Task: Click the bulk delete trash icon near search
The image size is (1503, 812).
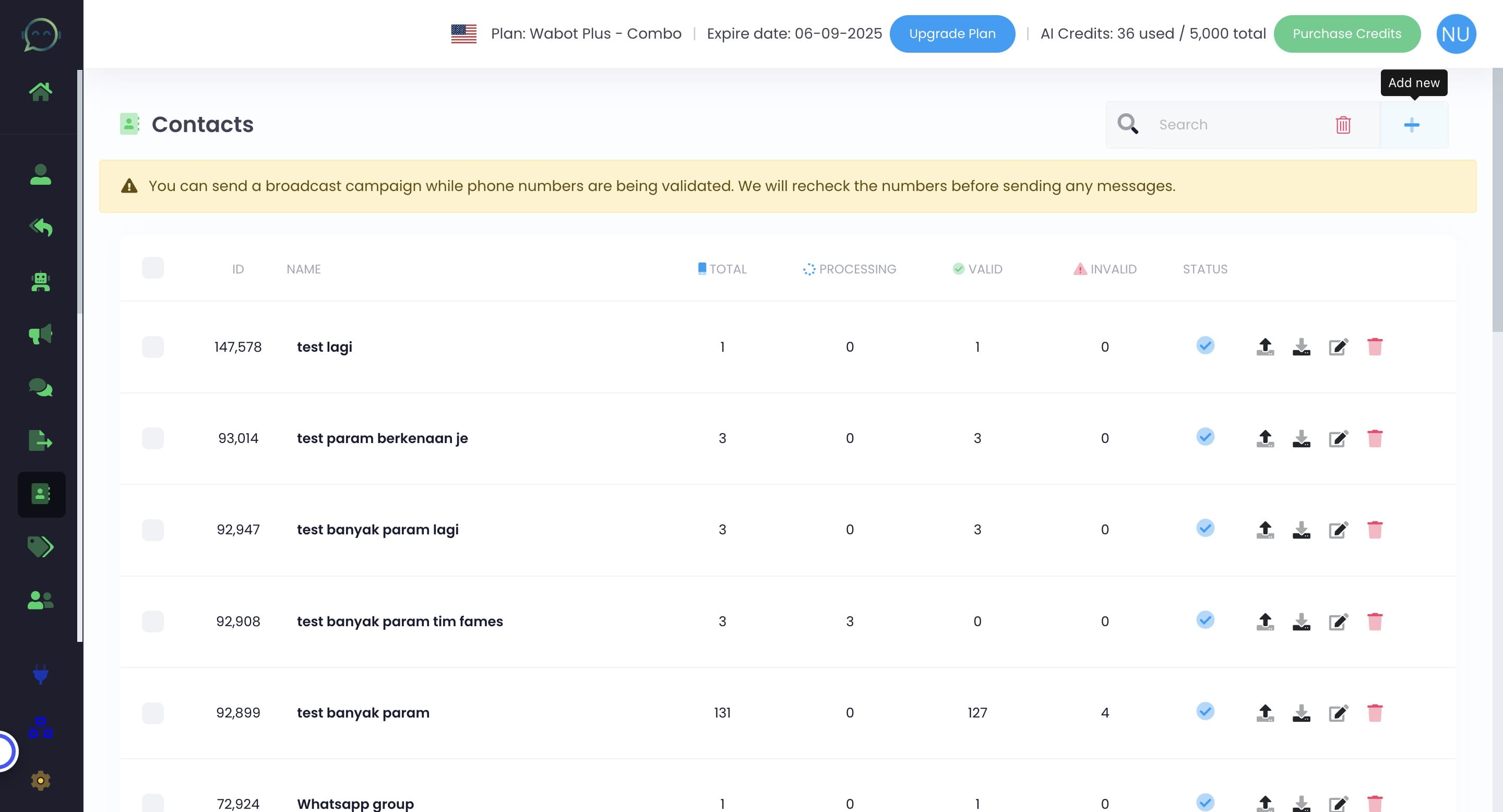Action: [1343, 125]
